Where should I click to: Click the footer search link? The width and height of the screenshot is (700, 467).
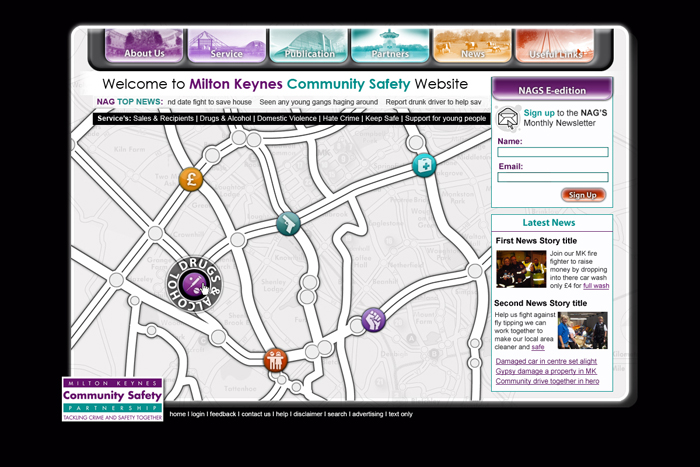click(337, 414)
